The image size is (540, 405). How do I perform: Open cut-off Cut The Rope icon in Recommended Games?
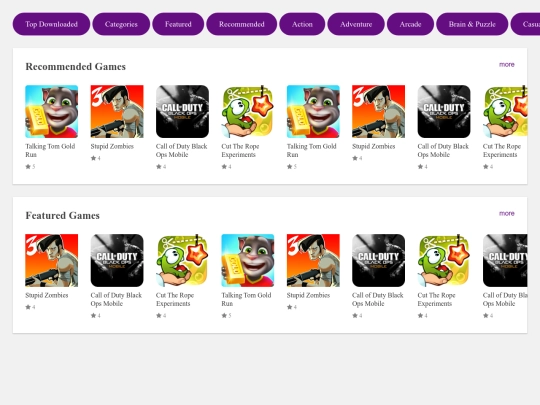pyautogui.click(x=505, y=112)
